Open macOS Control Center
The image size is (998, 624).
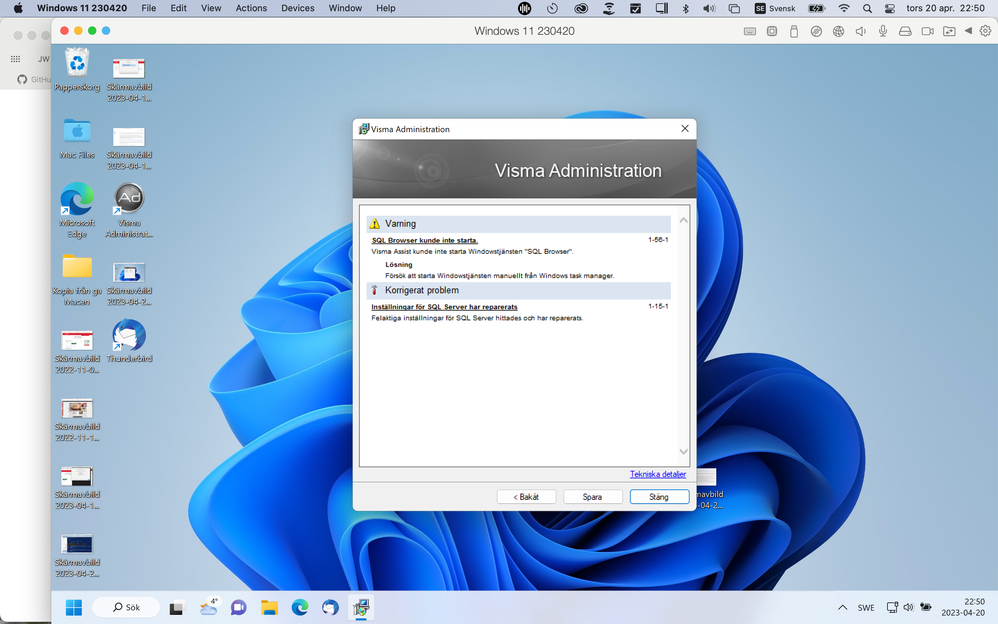click(x=890, y=8)
